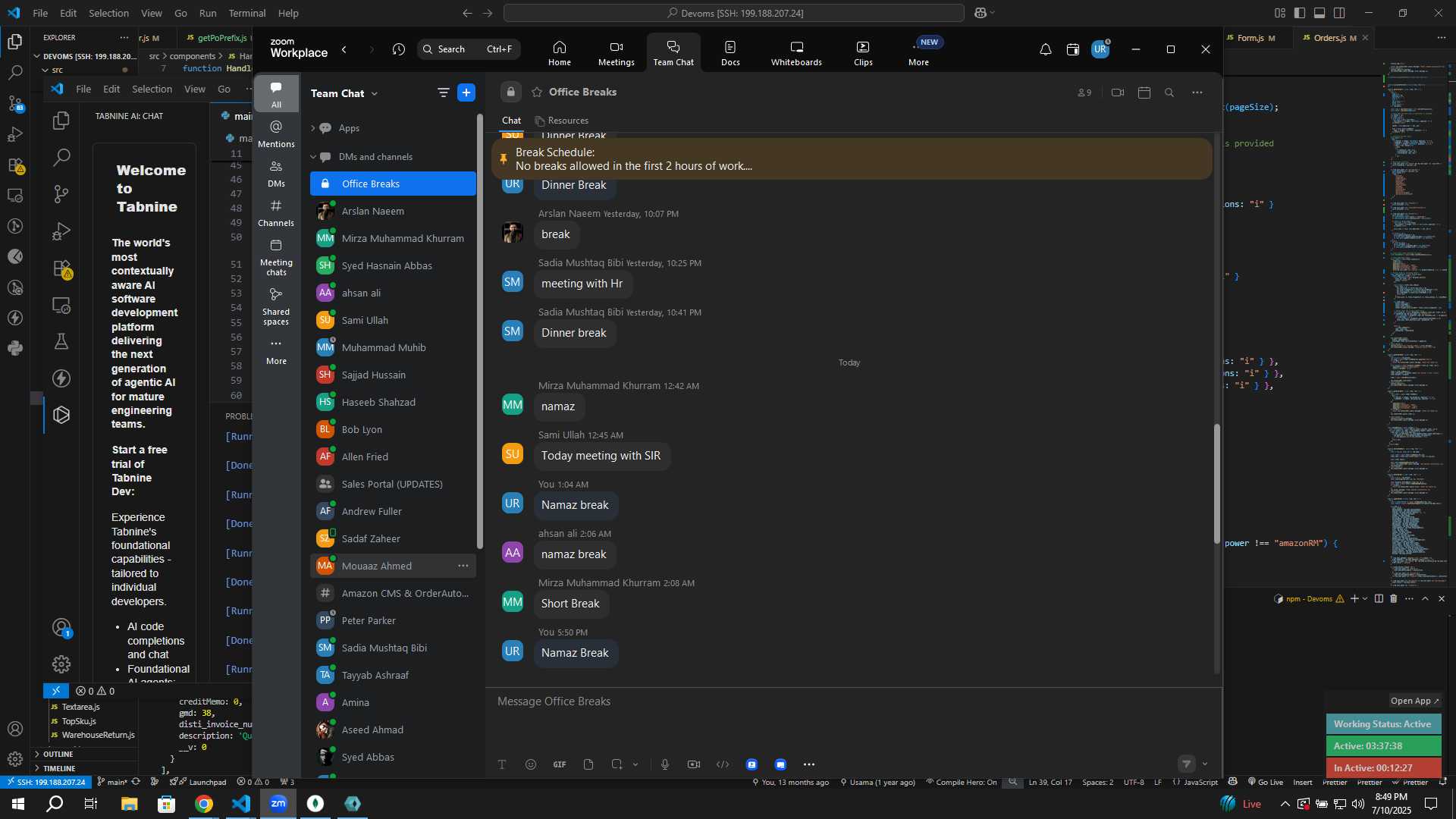
Task: Open Chrome in Windows taskbar
Action: (204, 804)
